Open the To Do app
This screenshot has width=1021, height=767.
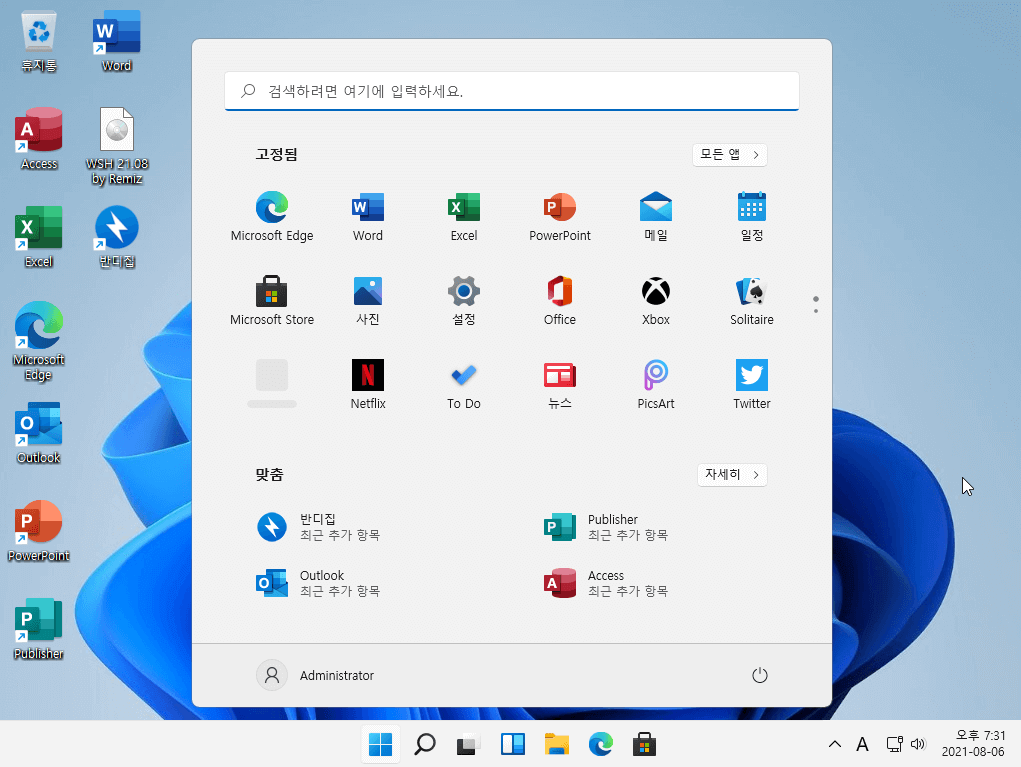pyautogui.click(x=464, y=384)
